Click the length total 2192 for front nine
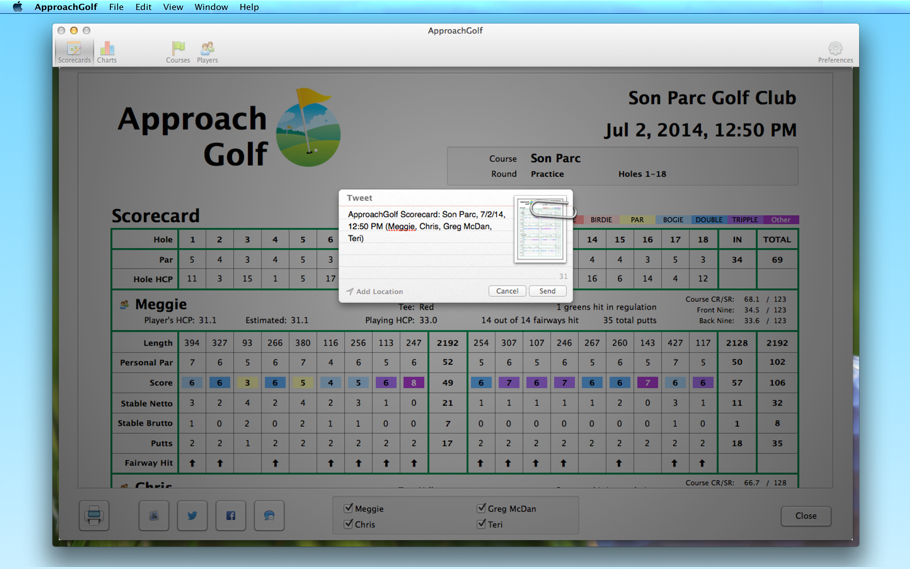 coord(447,343)
